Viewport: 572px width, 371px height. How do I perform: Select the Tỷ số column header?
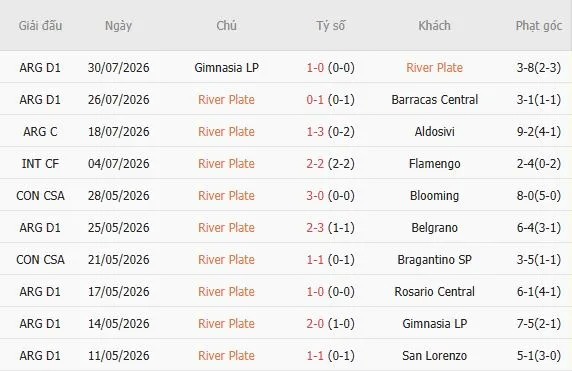point(331,26)
